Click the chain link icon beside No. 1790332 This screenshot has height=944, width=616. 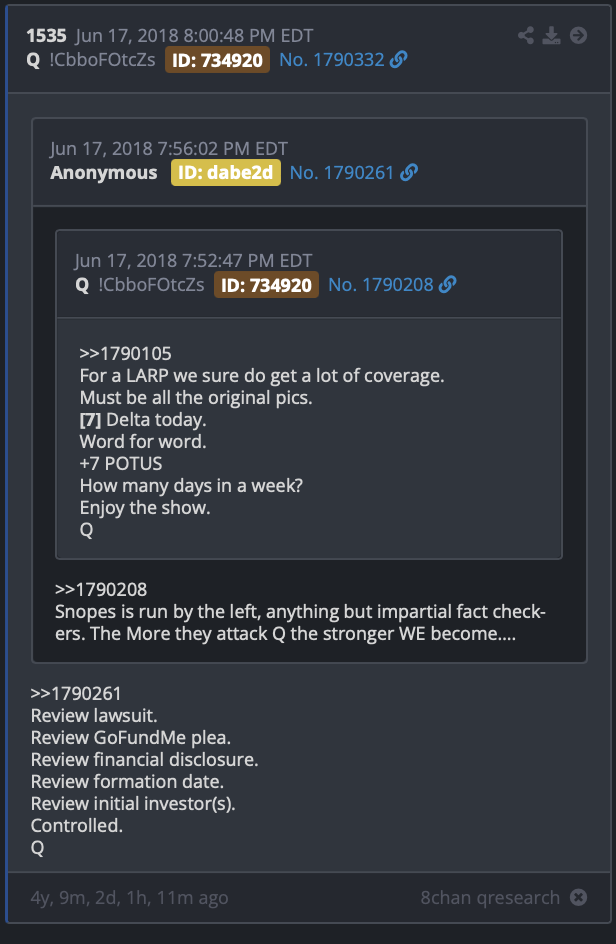[399, 60]
